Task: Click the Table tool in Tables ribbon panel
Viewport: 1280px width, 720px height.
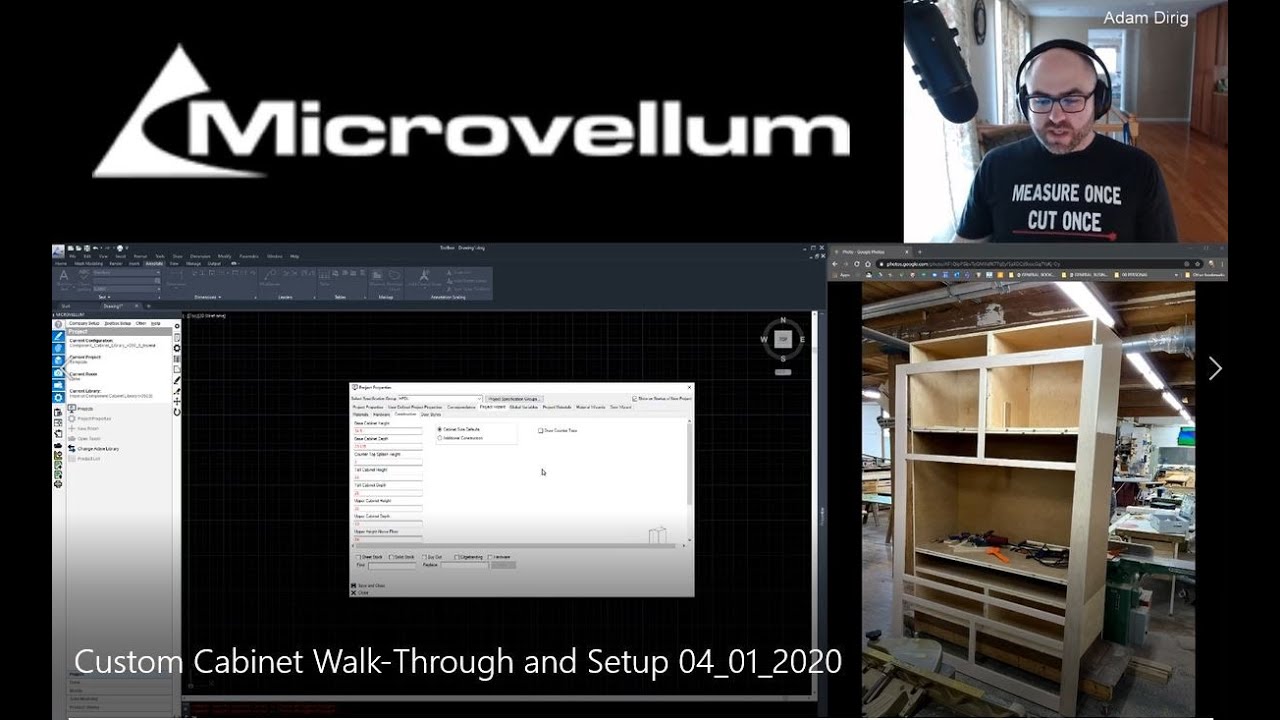Action: coord(324,276)
